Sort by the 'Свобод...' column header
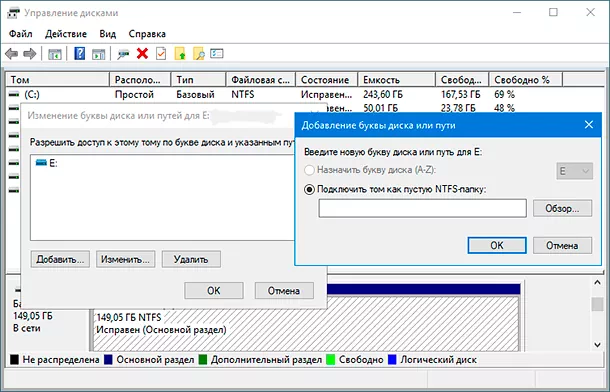 462,80
